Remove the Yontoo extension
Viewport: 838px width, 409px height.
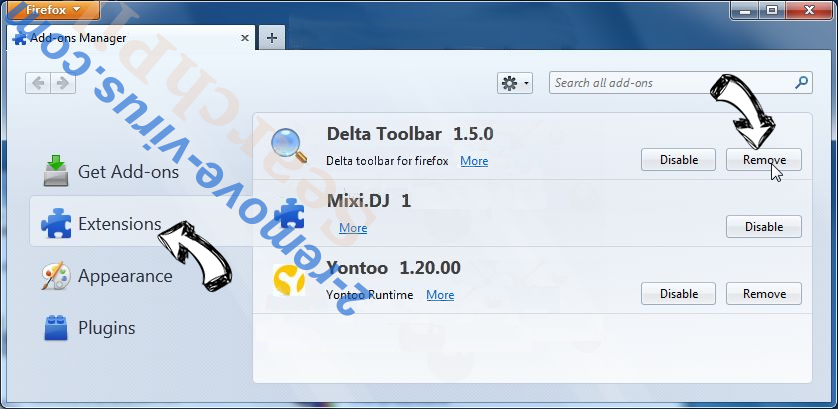pyautogui.click(x=764, y=294)
